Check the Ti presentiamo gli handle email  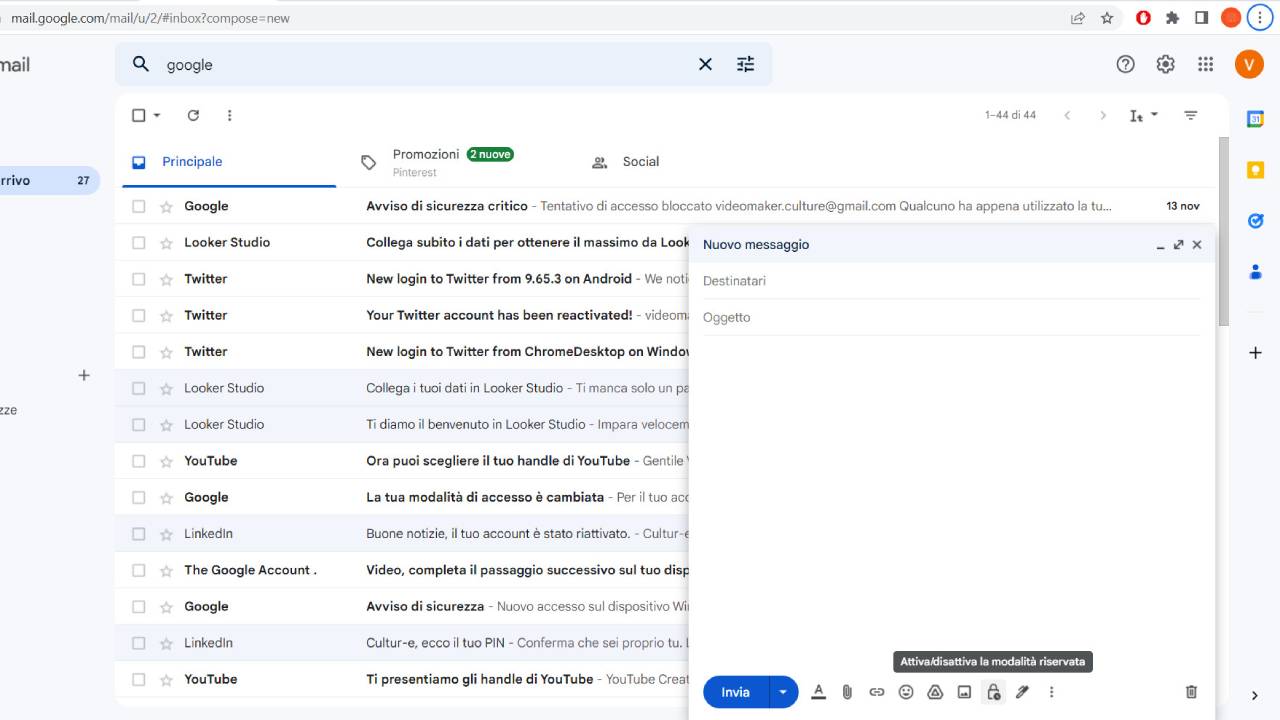tap(139, 679)
